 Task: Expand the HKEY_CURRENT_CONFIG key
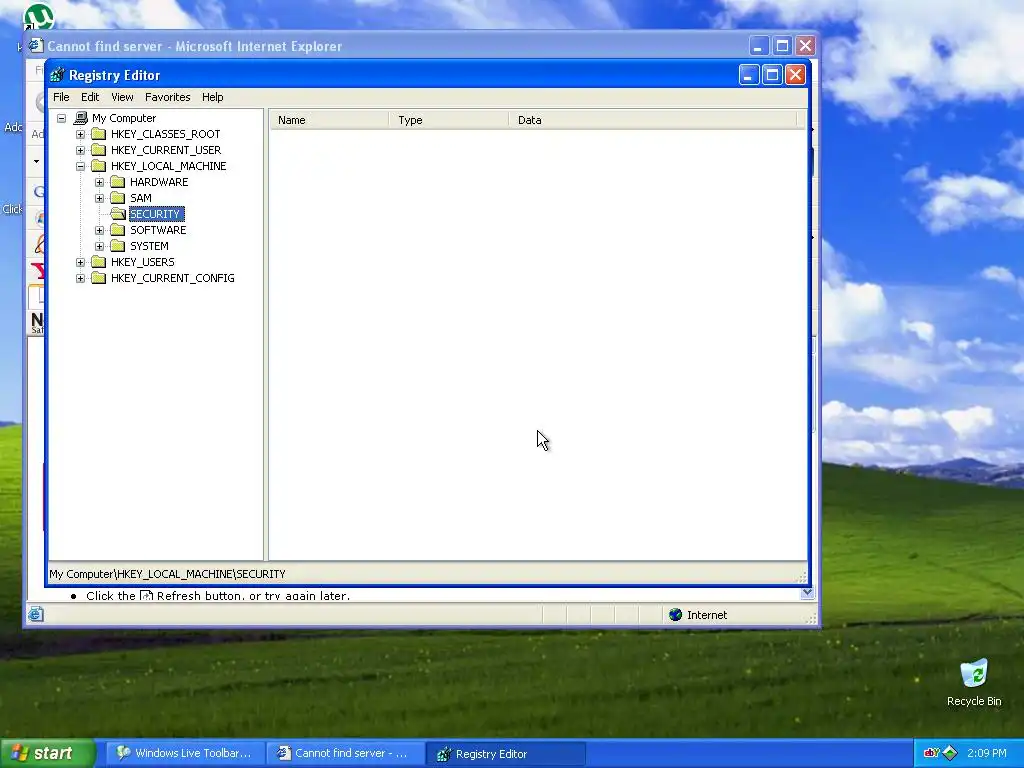tap(80, 278)
